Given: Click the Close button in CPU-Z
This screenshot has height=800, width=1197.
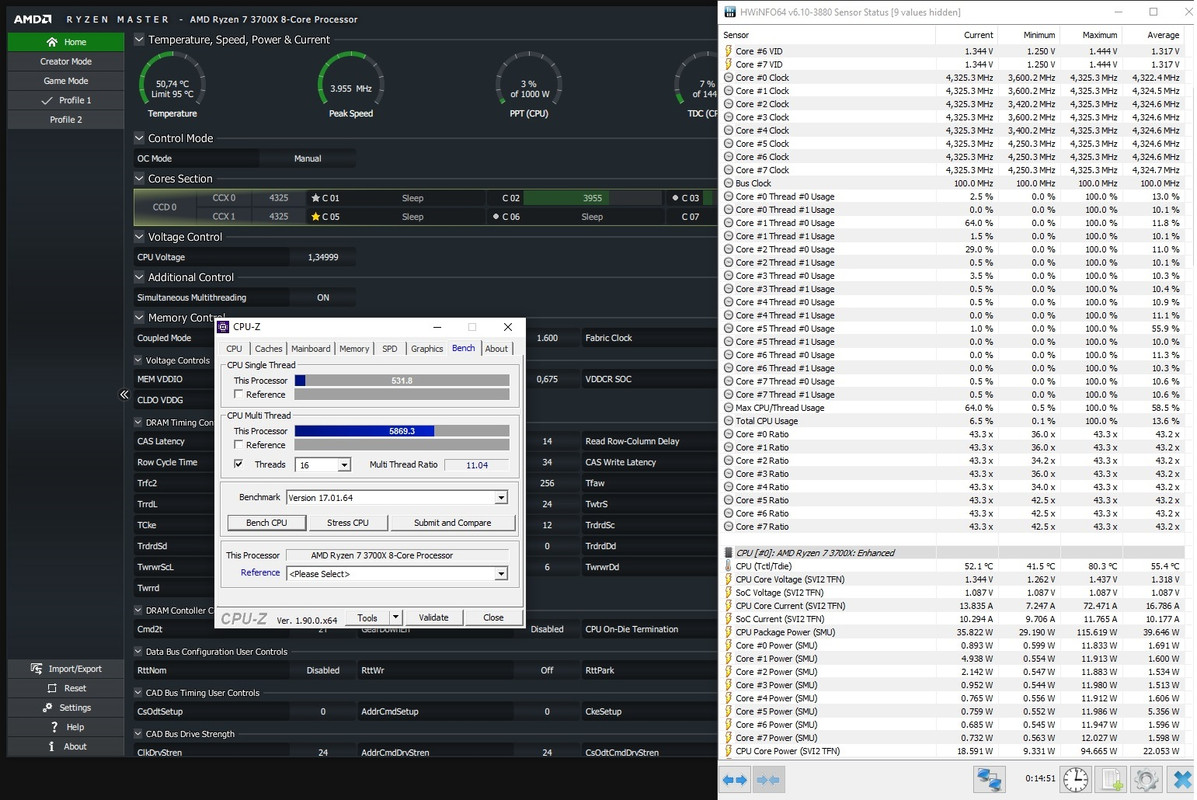Looking at the screenshot, I should click(493, 617).
